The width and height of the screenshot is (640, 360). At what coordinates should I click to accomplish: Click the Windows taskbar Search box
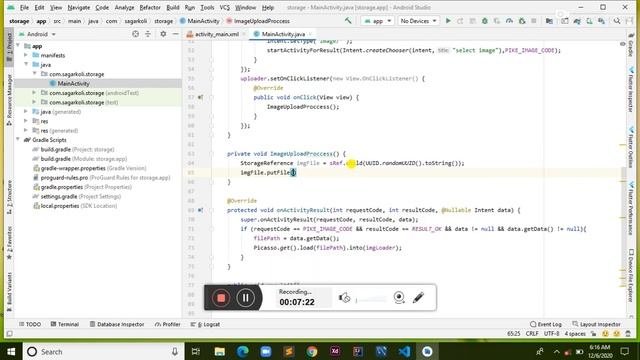point(102,351)
